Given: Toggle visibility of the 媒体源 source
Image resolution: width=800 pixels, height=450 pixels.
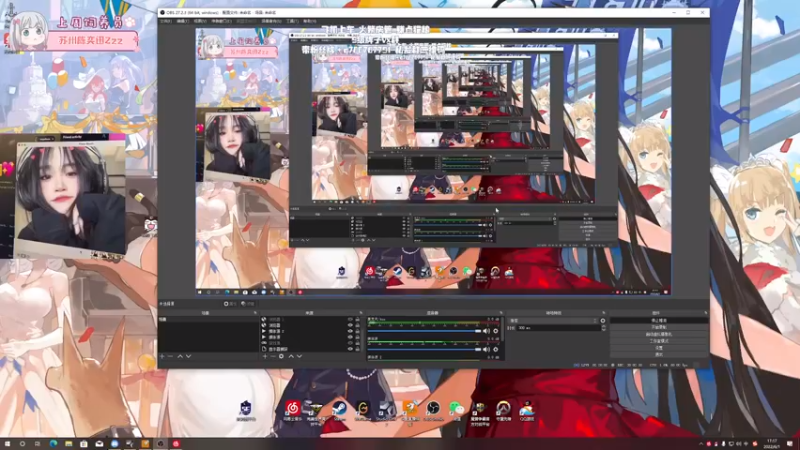Looking at the screenshot, I should 350,337.
